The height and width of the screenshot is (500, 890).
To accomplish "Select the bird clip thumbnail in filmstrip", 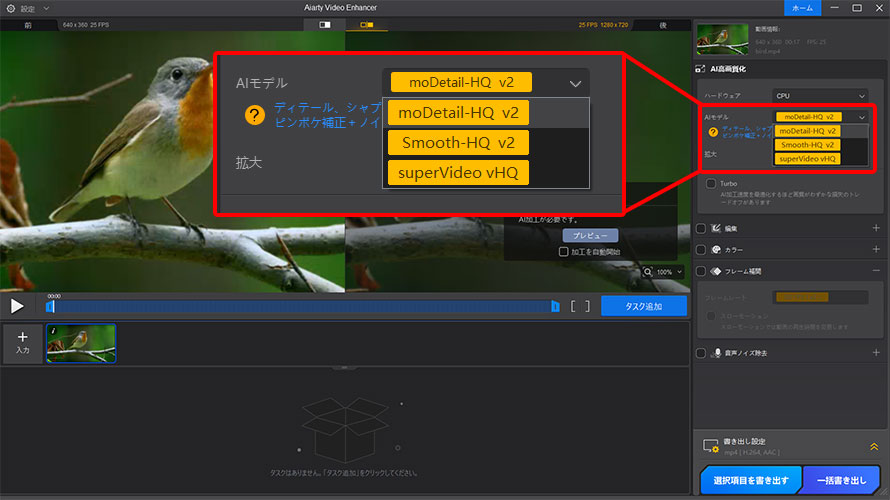I will coord(81,343).
